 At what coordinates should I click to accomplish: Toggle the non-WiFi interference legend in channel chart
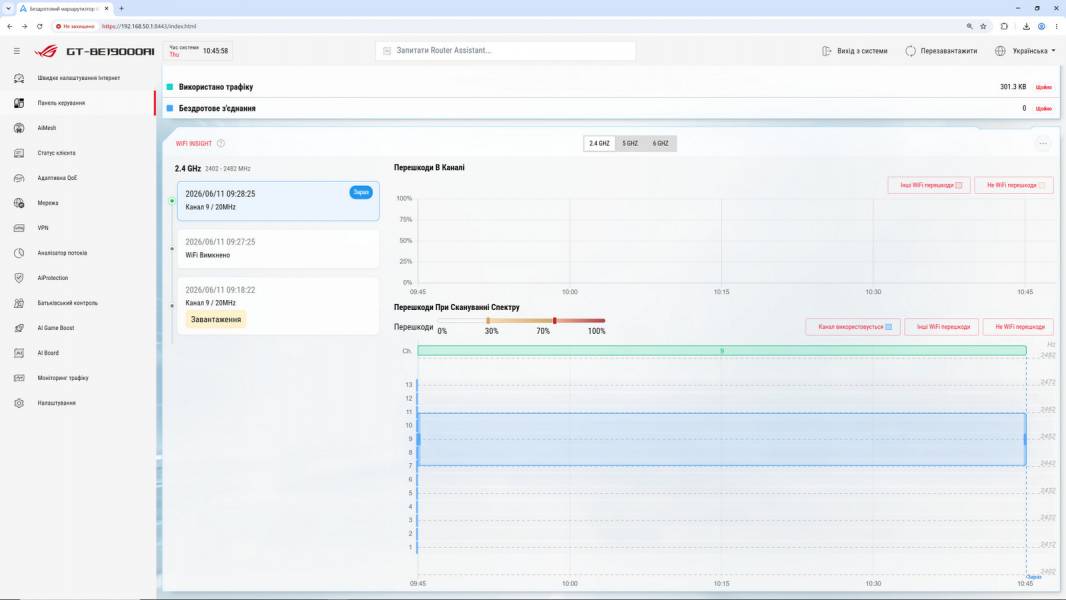coord(1014,185)
